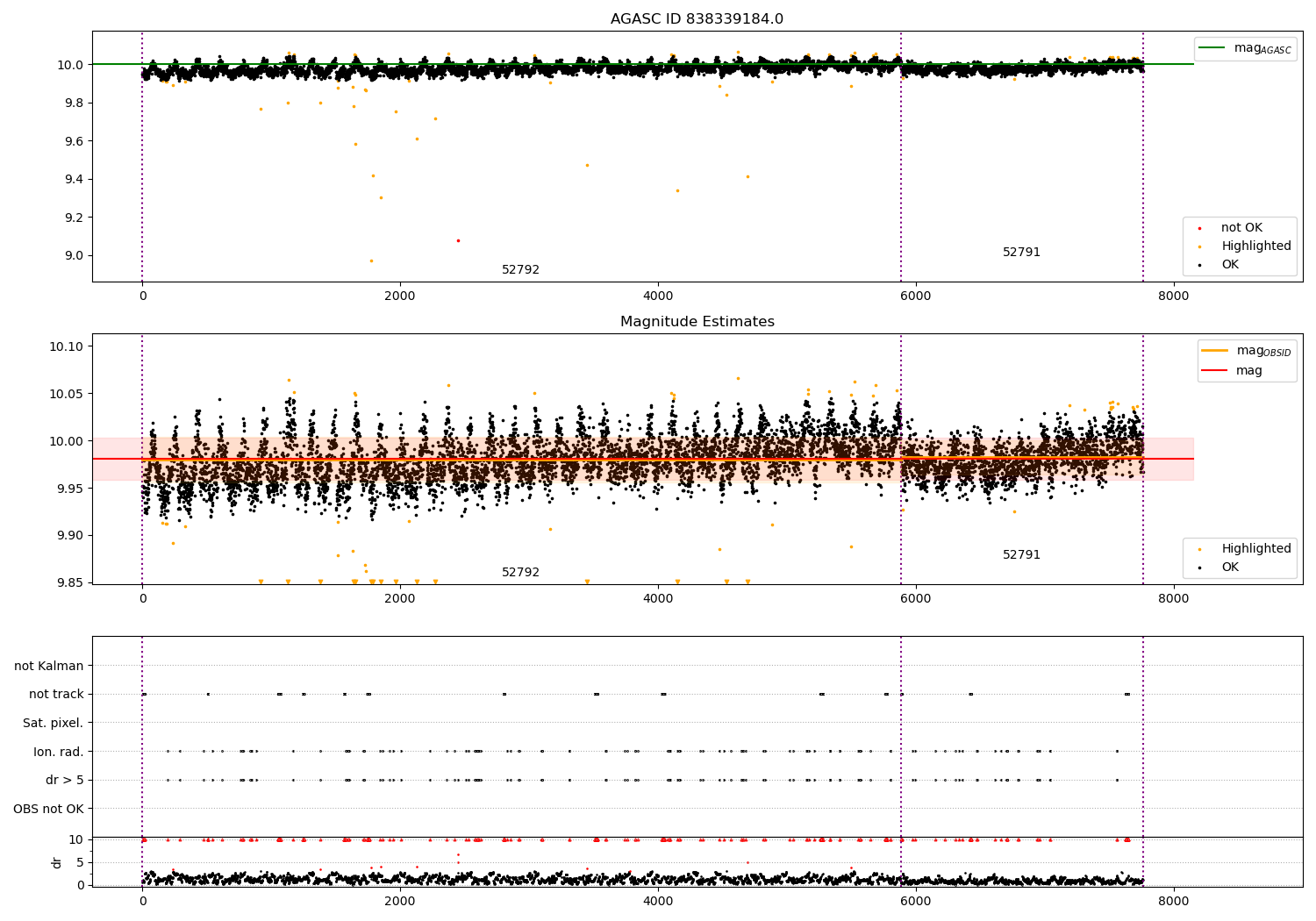Screen dimensions: 1316x921
Task: Click the orange line sample beside mag OBSID
Action: pos(1214,351)
